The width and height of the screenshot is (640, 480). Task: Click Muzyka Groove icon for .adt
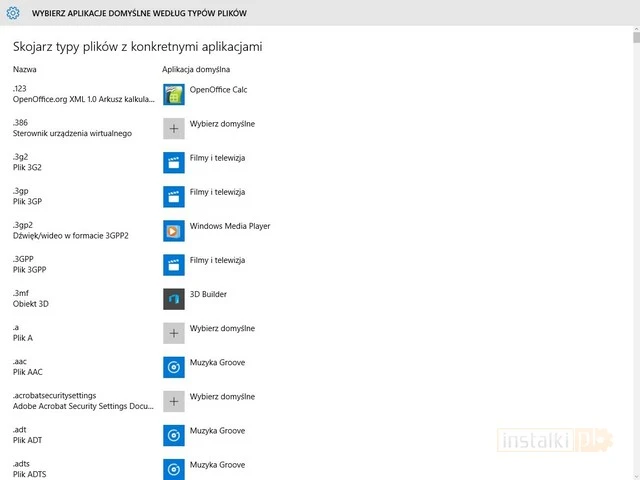pos(174,435)
